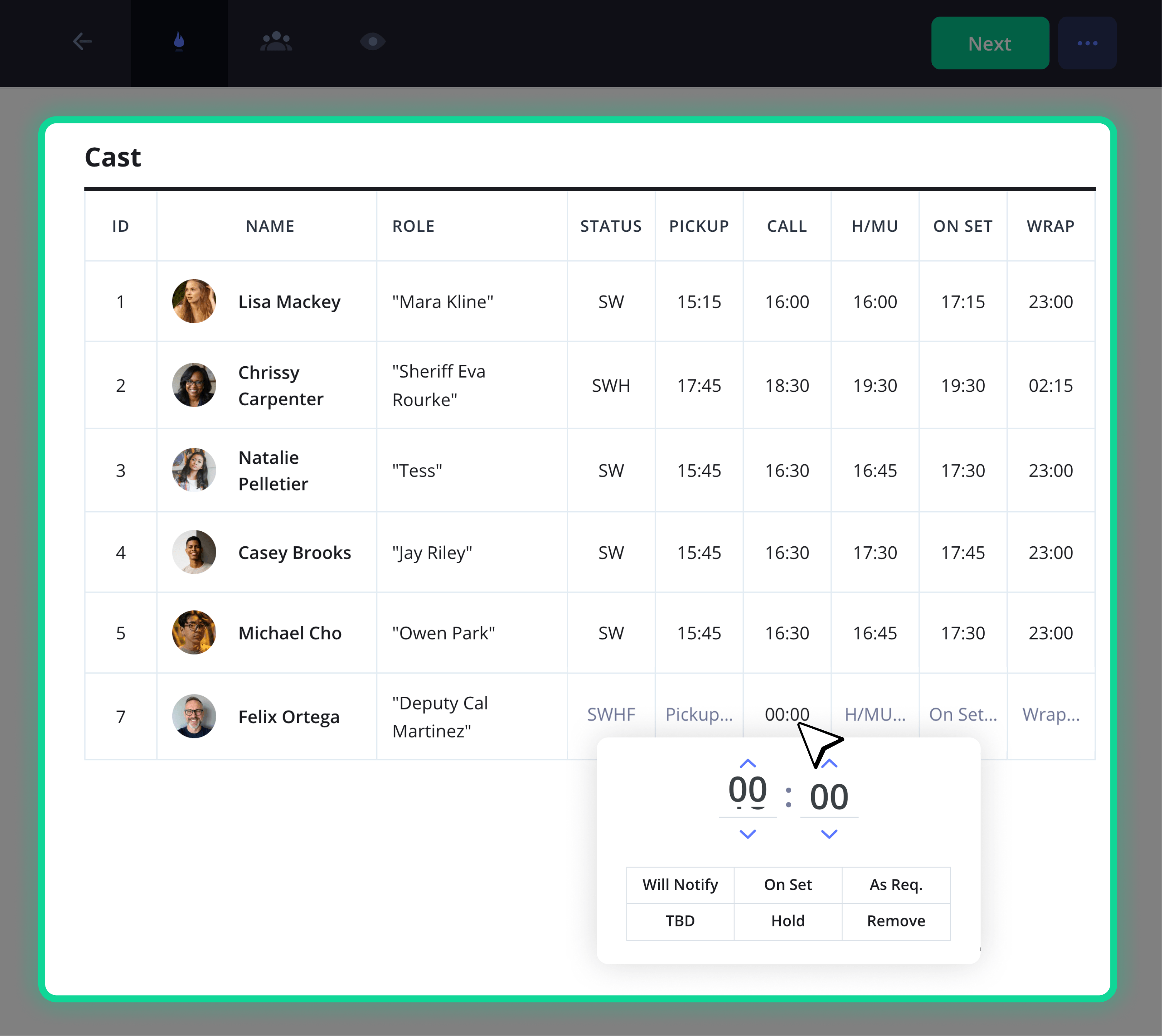This screenshot has height=1036, width=1162.
Task: Select the name Casey Brooks
Action: pyautogui.click(x=294, y=553)
